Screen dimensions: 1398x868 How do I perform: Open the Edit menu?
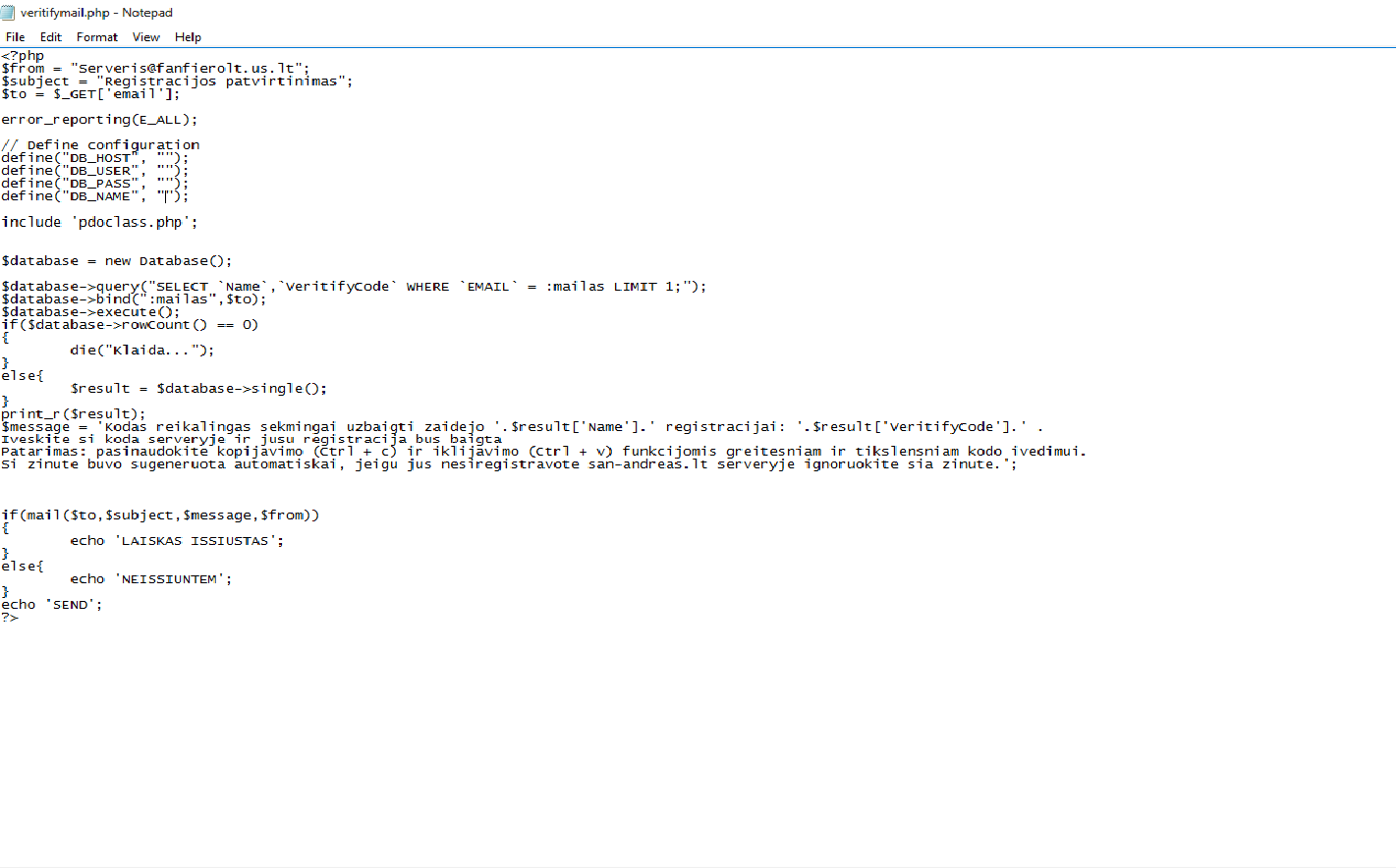(x=51, y=36)
